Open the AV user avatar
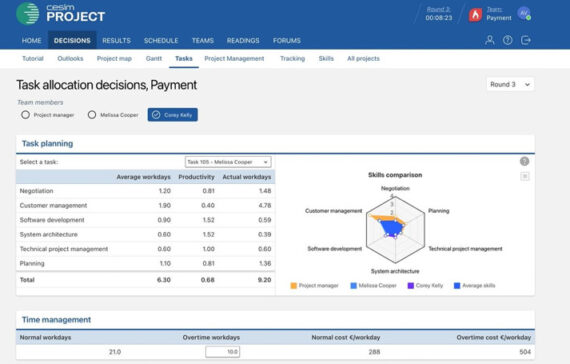The width and height of the screenshot is (570, 364). [524, 13]
